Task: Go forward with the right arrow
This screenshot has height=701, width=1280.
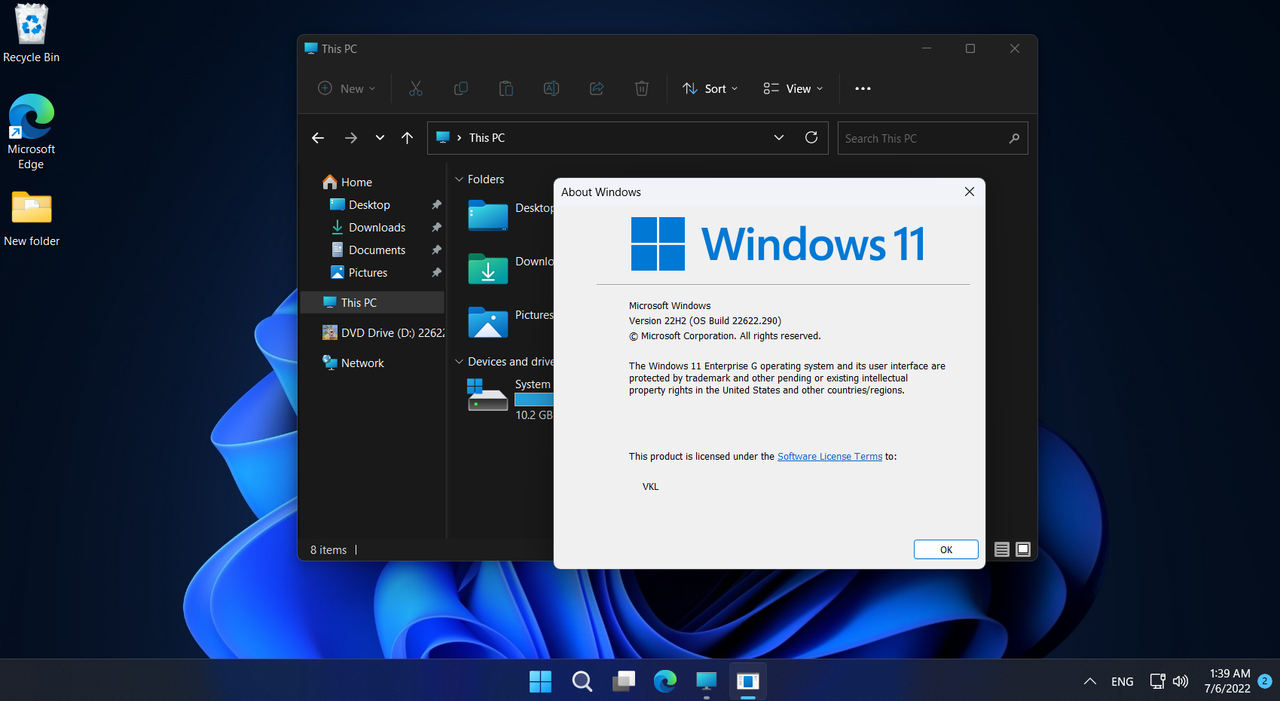Action: 351,138
